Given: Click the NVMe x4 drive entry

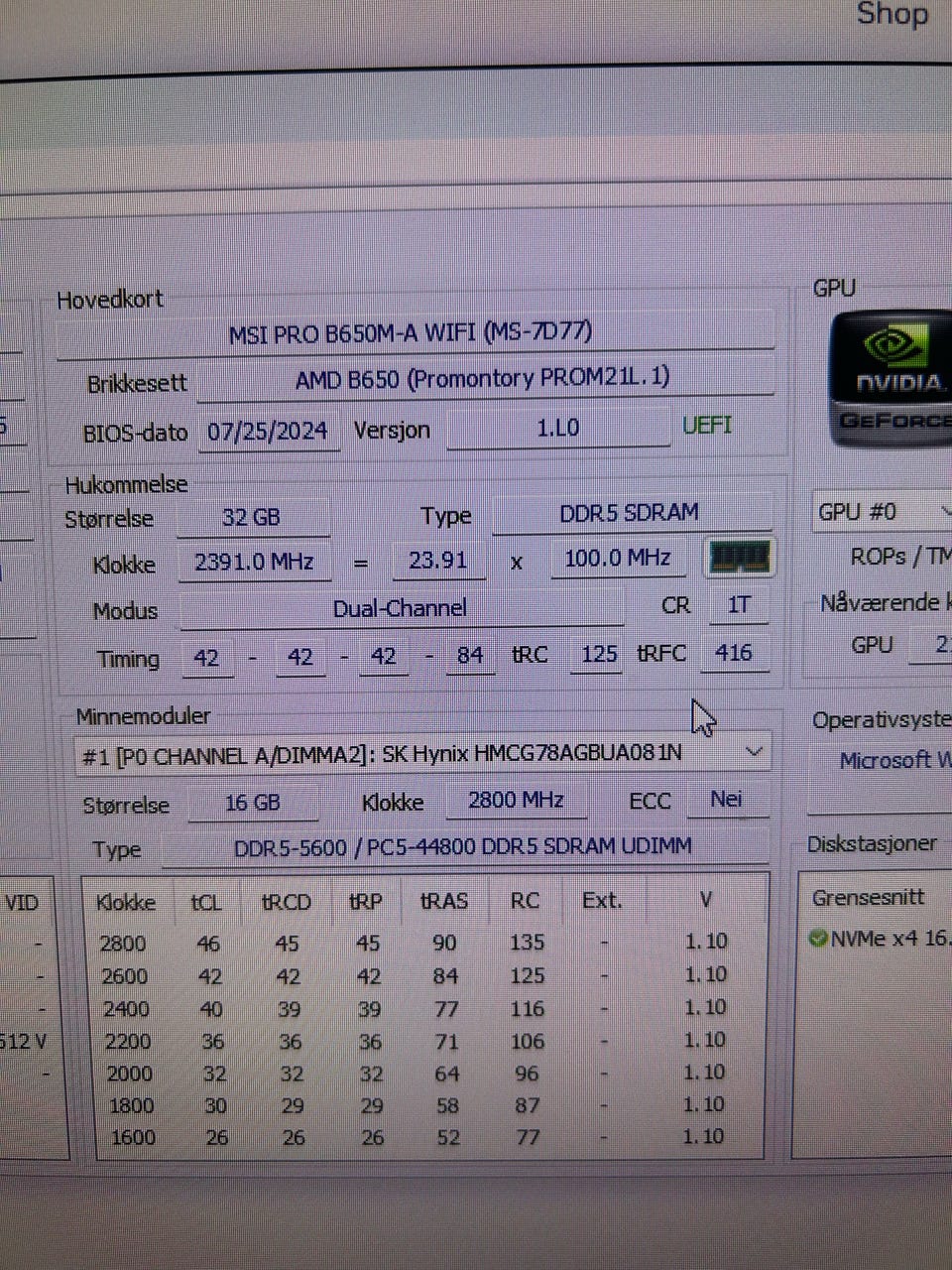Looking at the screenshot, I should coord(880,938).
